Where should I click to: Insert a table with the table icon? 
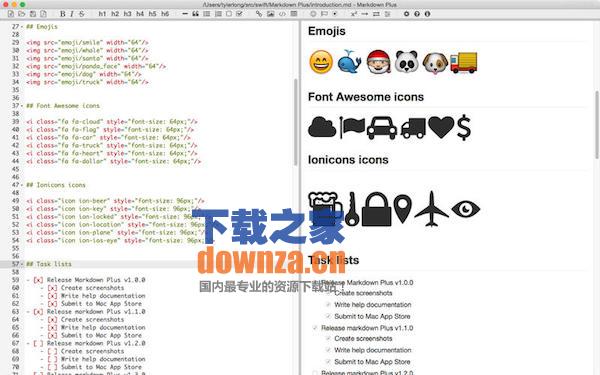(294, 14)
